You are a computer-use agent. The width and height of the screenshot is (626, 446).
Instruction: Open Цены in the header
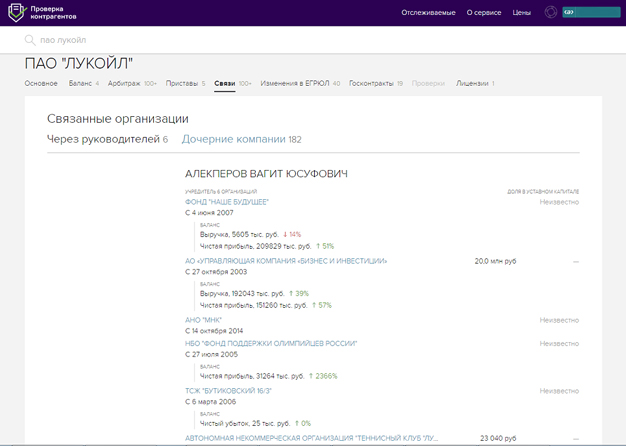coord(522,13)
